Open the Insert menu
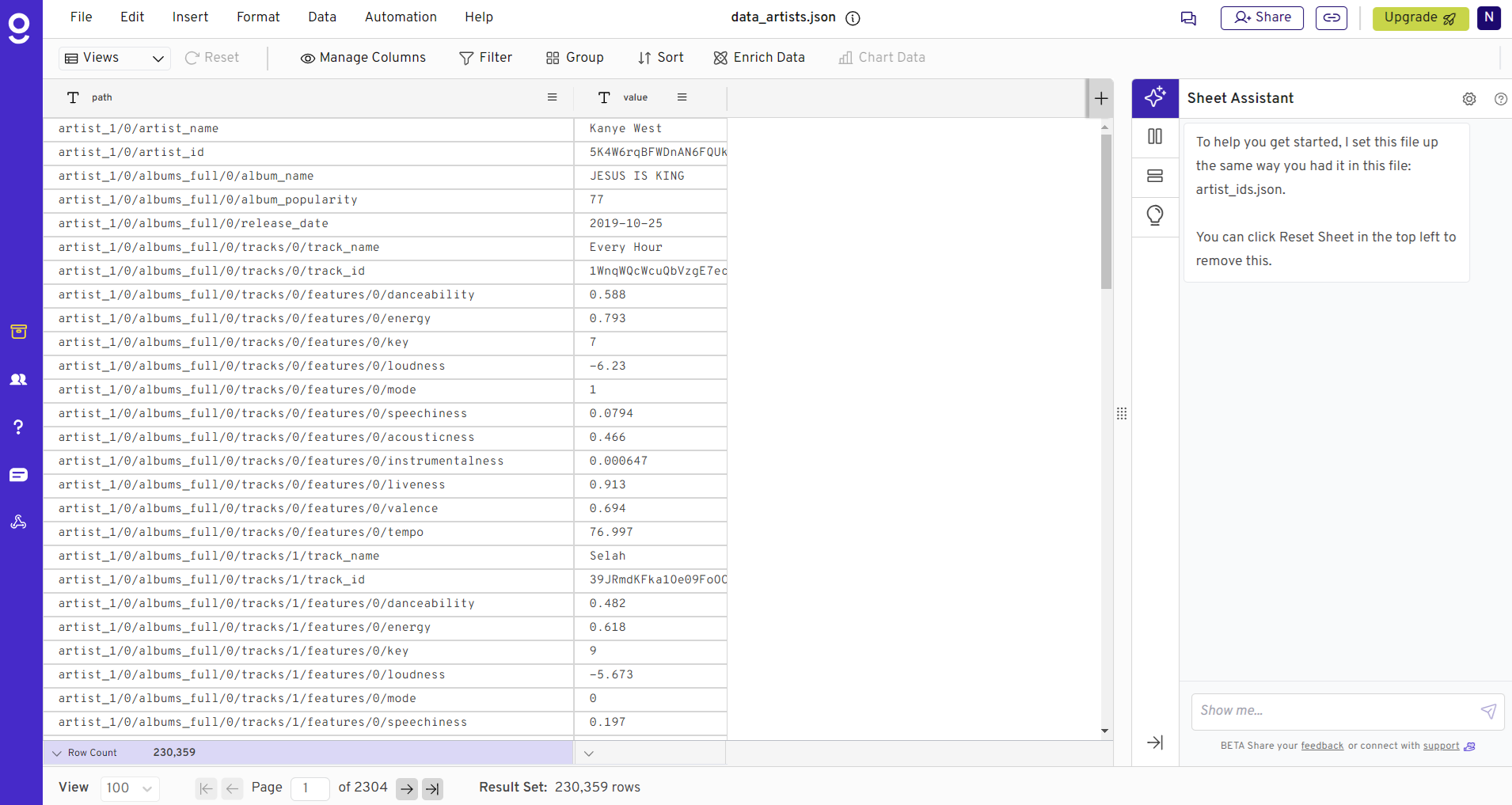The width and height of the screenshot is (1512, 805). (x=190, y=17)
